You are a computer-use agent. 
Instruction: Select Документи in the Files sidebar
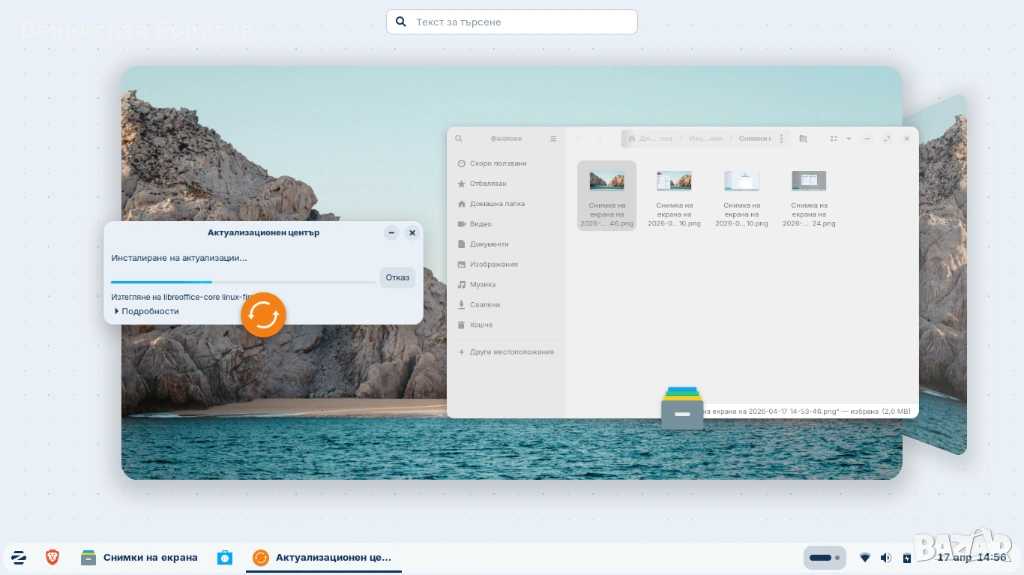click(x=489, y=244)
